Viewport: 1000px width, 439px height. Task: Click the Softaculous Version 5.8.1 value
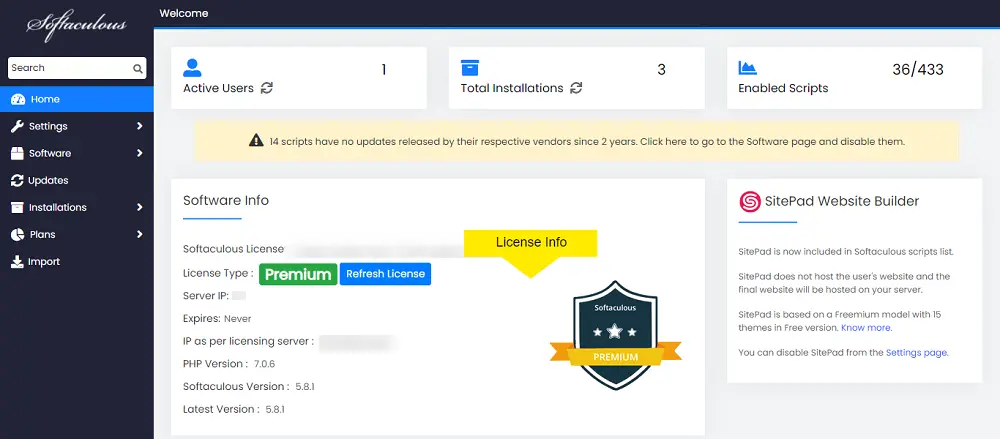[x=305, y=387]
